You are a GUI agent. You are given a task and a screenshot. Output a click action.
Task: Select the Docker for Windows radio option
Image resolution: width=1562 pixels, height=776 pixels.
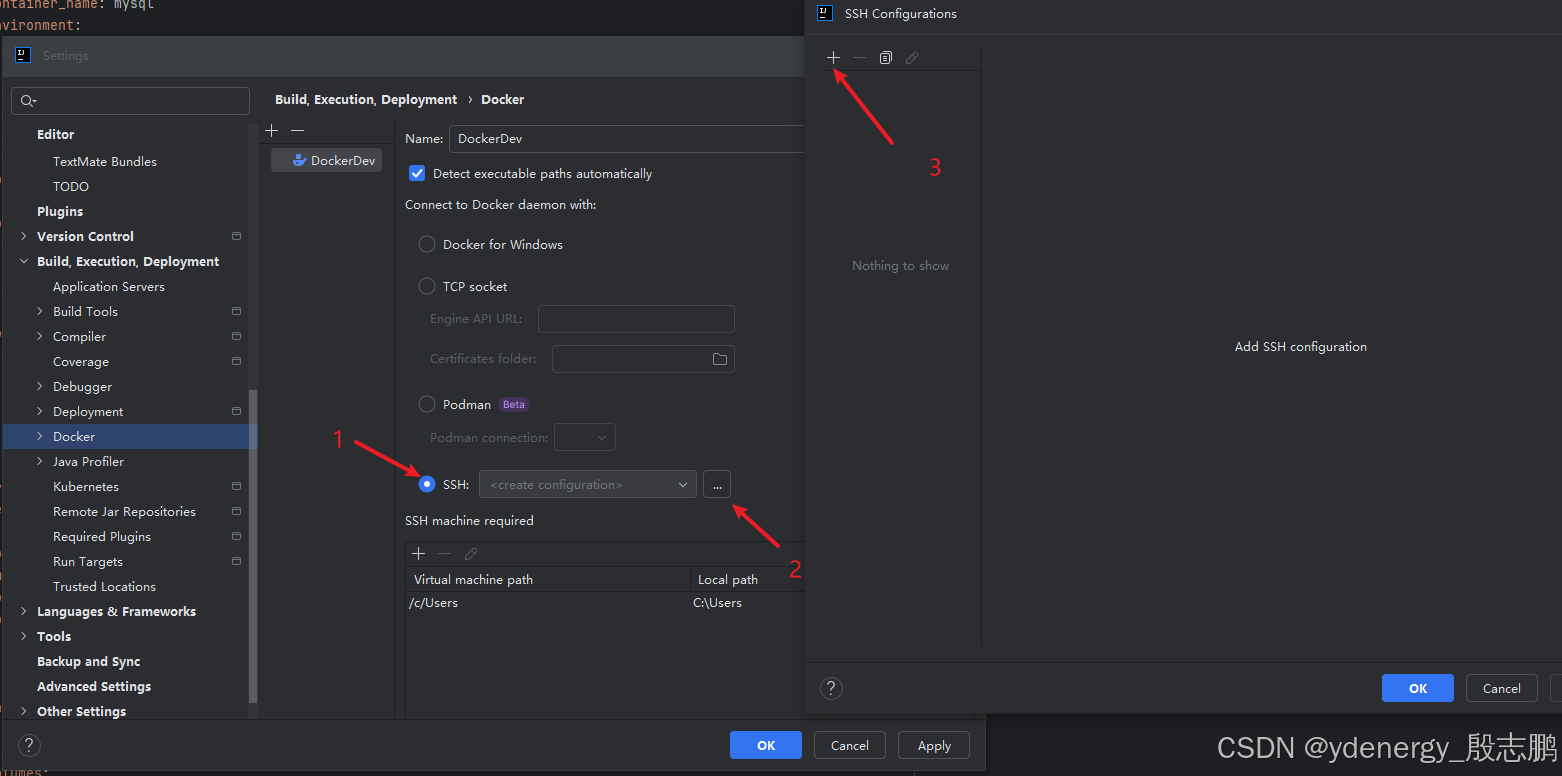[x=427, y=245]
